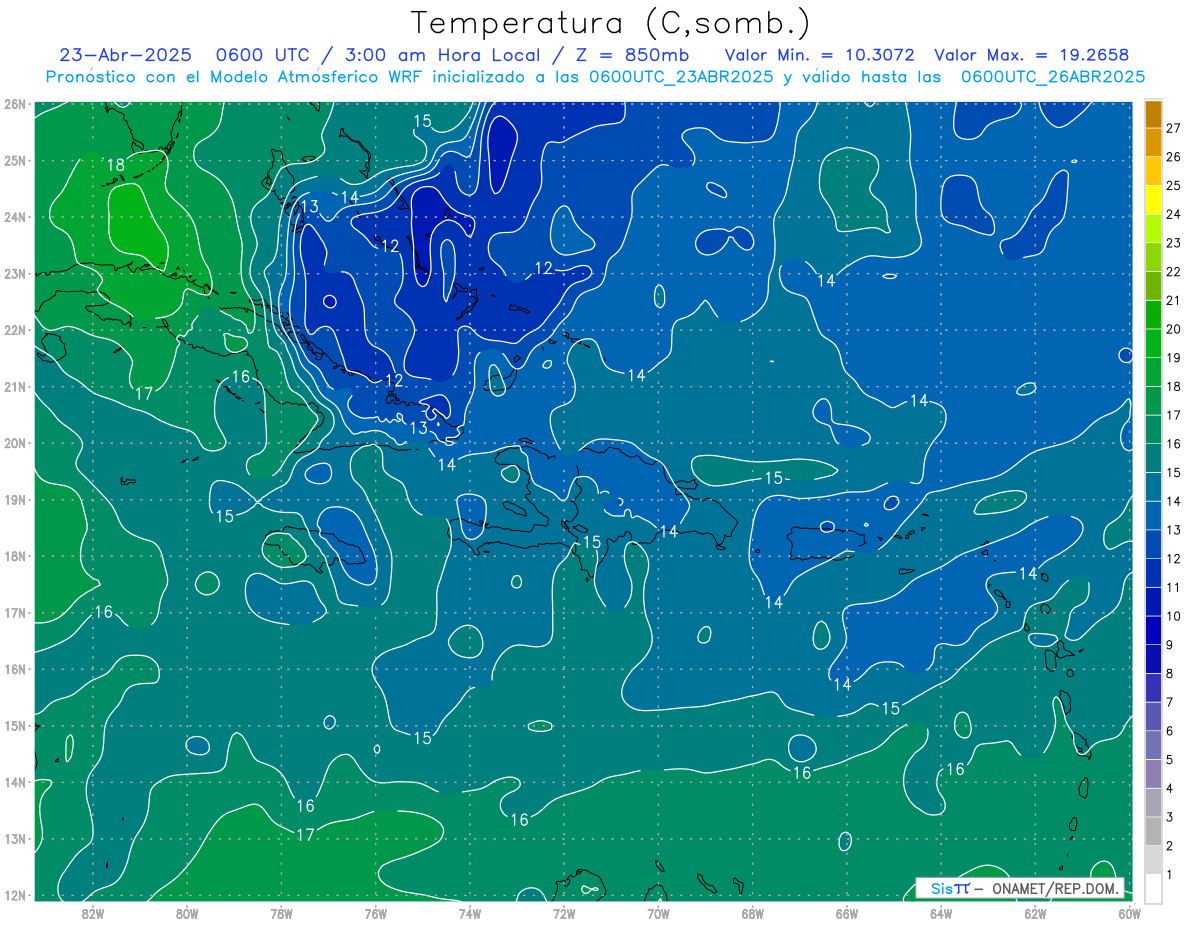Click the teal legend band between 16 and 17

coord(1153,429)
